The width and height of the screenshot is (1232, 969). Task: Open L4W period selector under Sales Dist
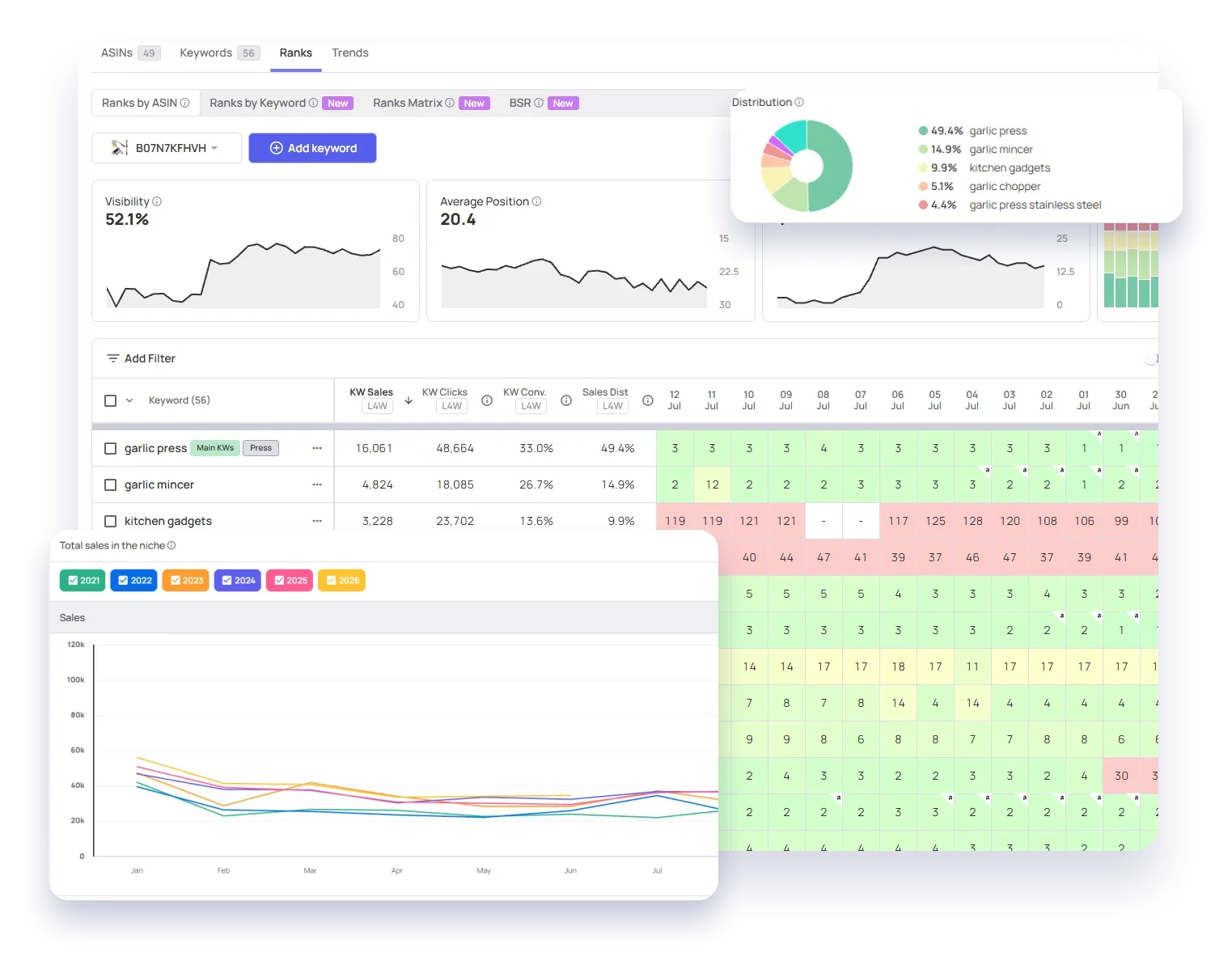pyautogui.click(x=613, y=406)
